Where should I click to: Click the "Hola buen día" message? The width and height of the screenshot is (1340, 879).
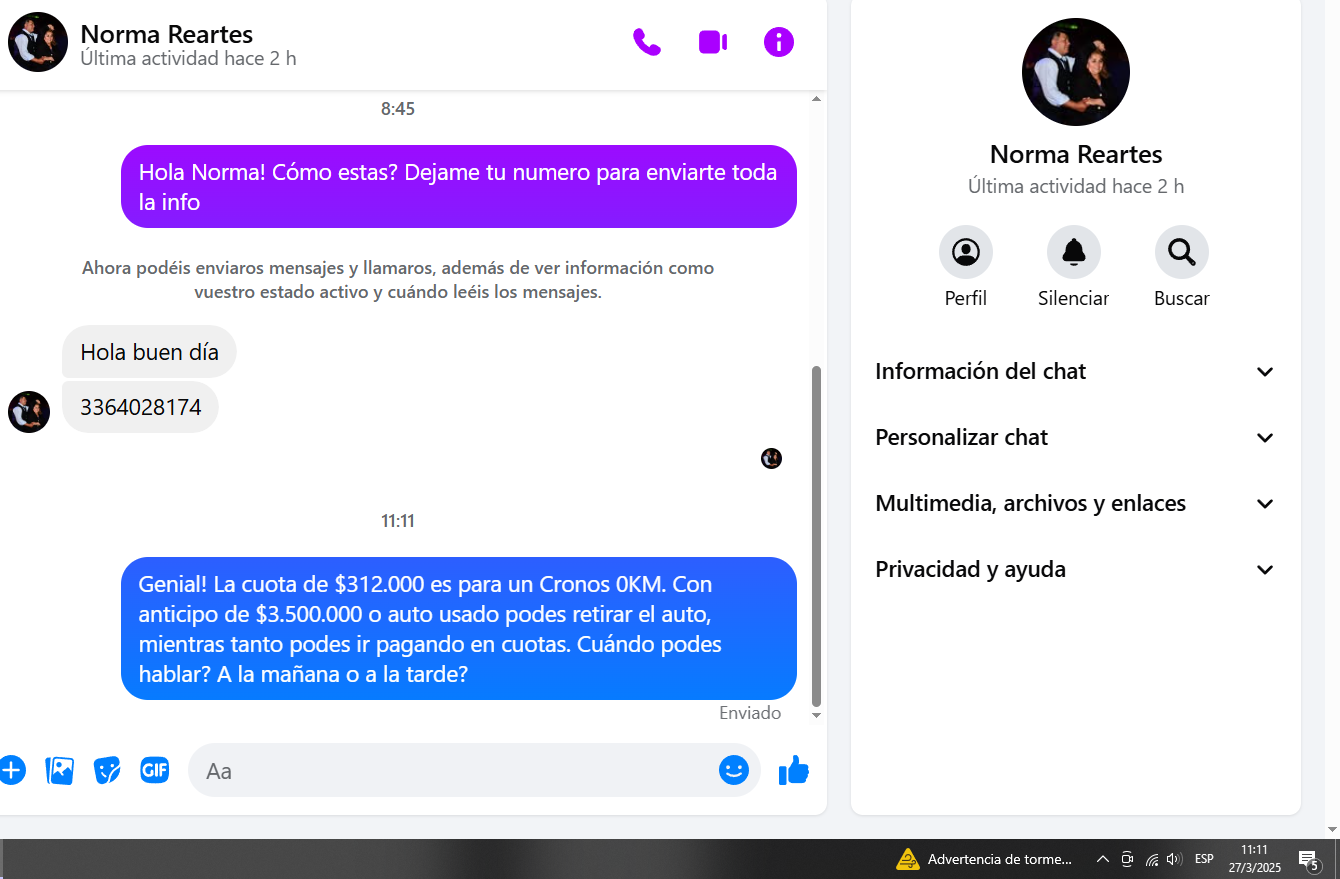pyautogui.click(x=149, y=352)
